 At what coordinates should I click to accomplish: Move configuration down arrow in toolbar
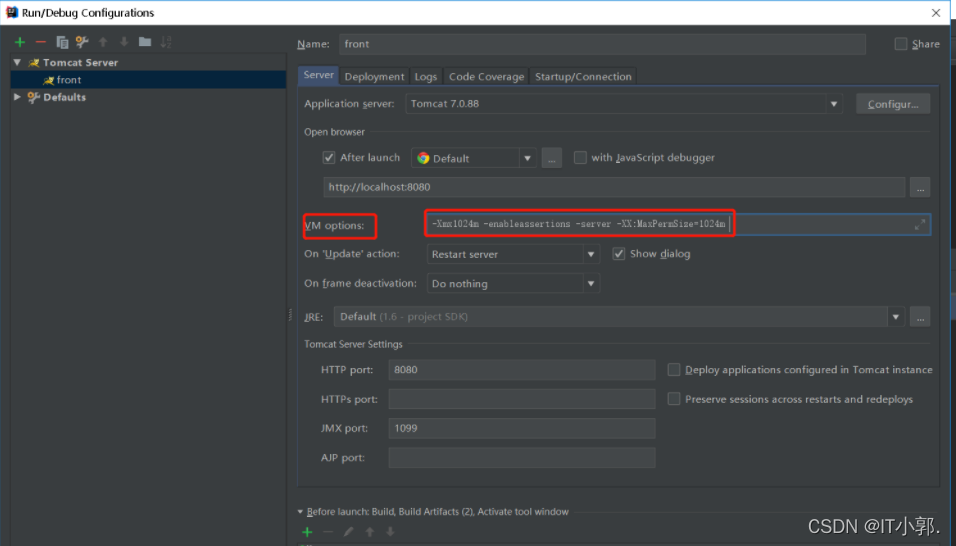click(x=124, y=42)
